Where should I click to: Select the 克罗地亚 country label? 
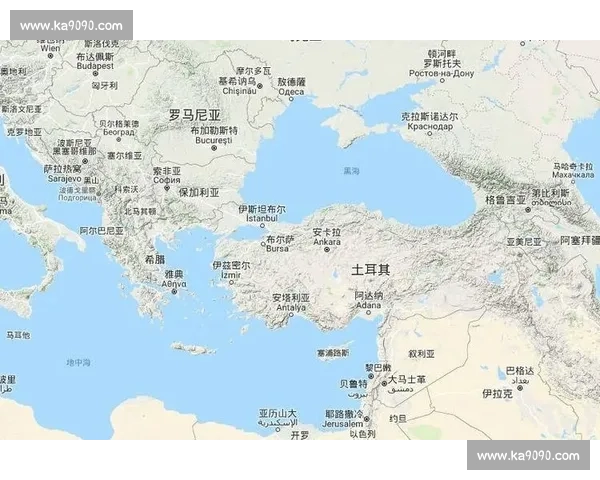pos(24,132)
